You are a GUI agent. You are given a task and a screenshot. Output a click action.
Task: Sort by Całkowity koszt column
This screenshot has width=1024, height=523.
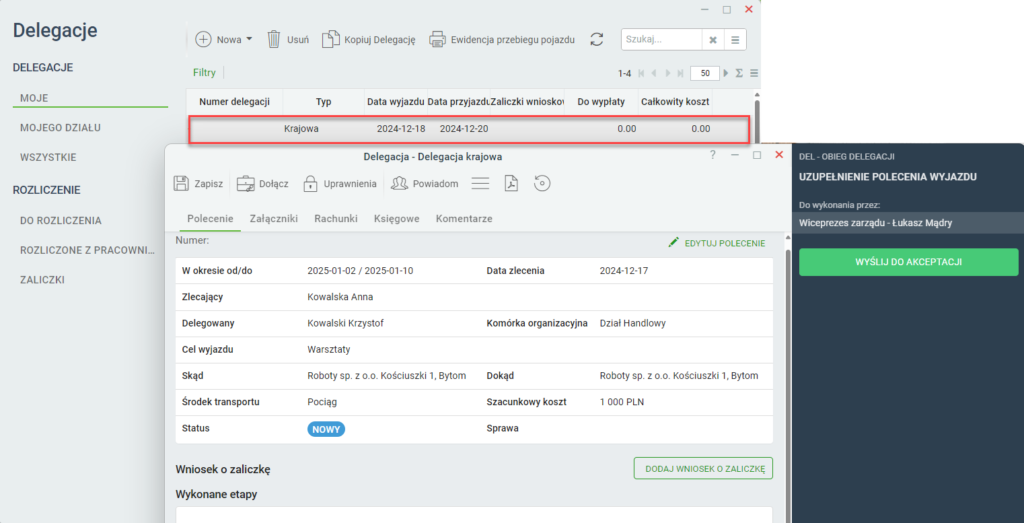click(x=675, y=101)
